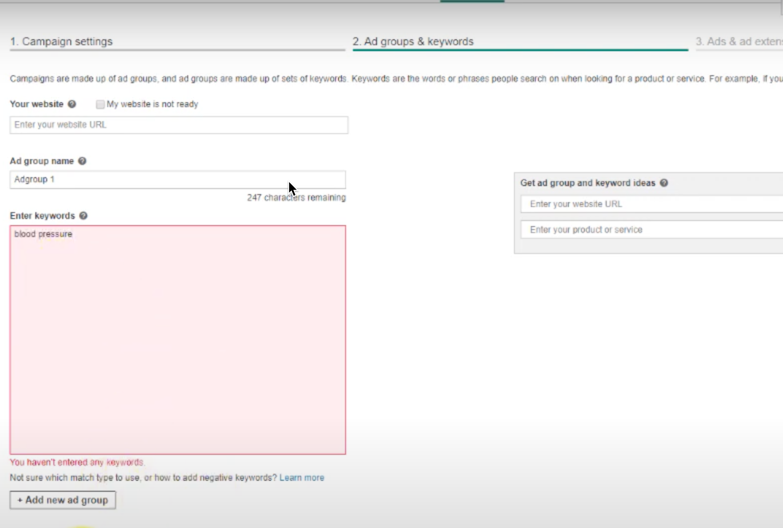Click 'Get ad group and keyword ideas' heading
The height and width of the screenshot is (528, 783).
click(588, 183)
